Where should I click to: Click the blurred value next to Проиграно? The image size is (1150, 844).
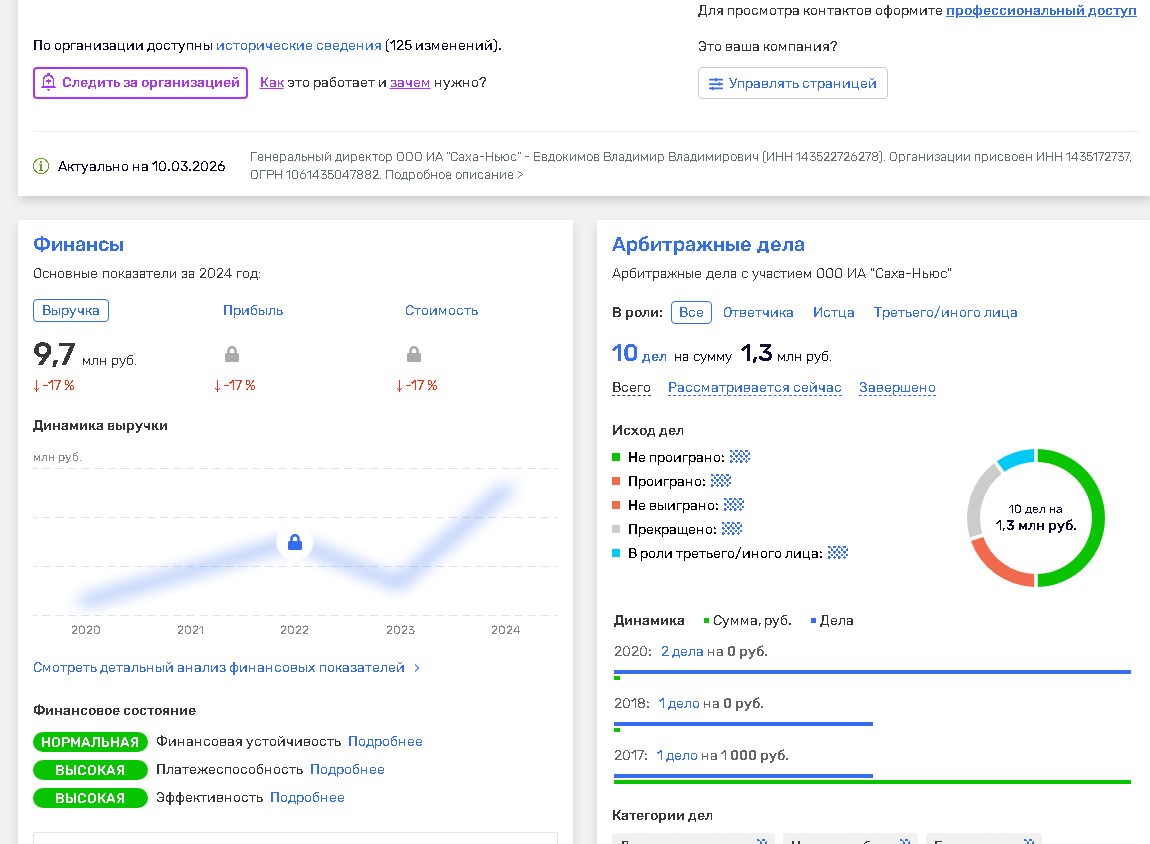pos(720,481)
